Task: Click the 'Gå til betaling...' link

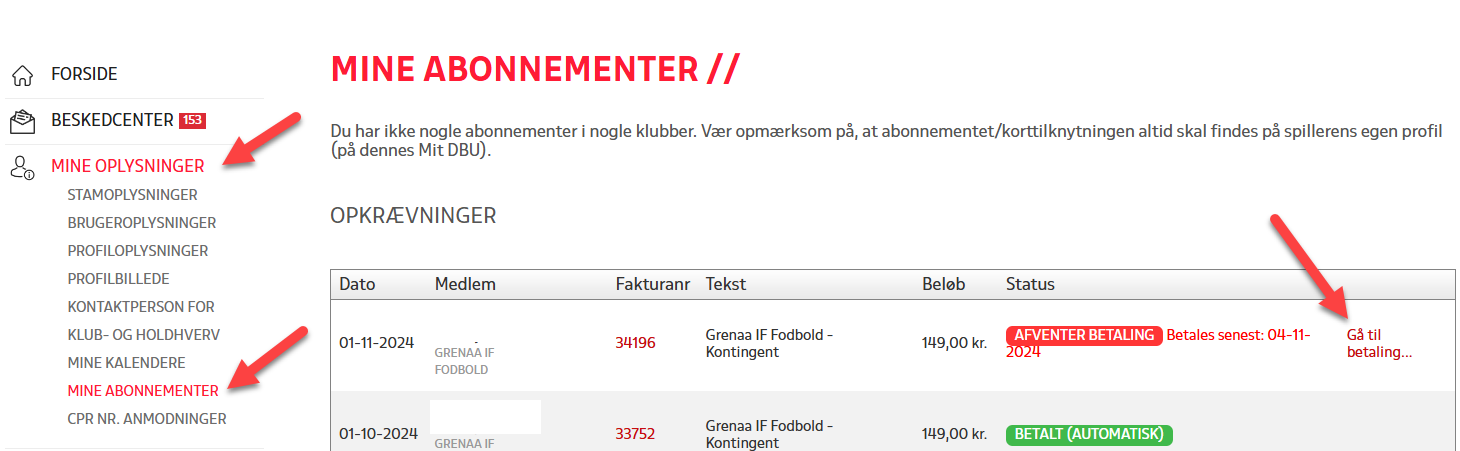Action: click(1378, 344)
